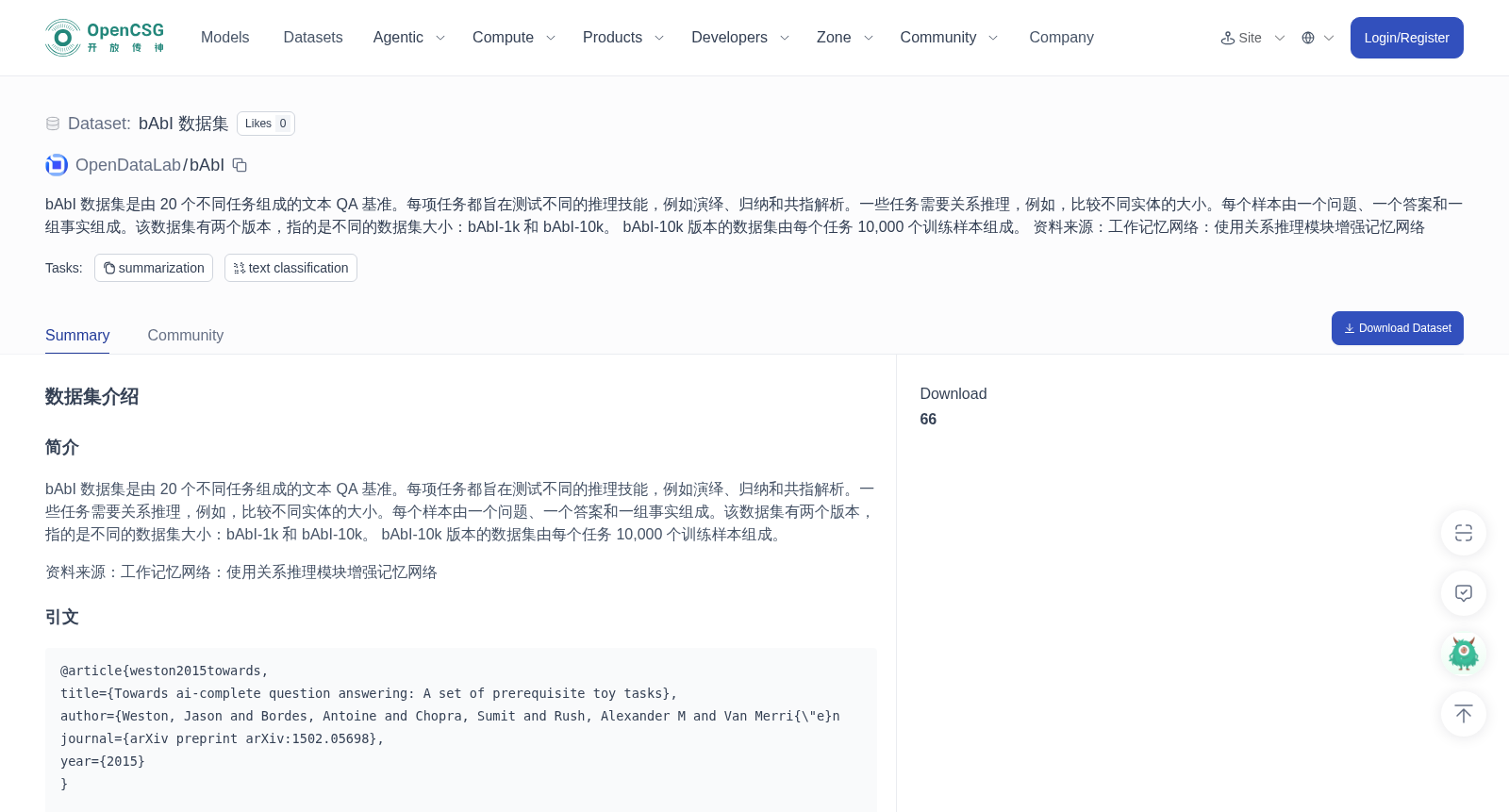This screenshot has height=812, width=1509.
Task: Expand the Products menu chevron
Action: click(659, 38)
